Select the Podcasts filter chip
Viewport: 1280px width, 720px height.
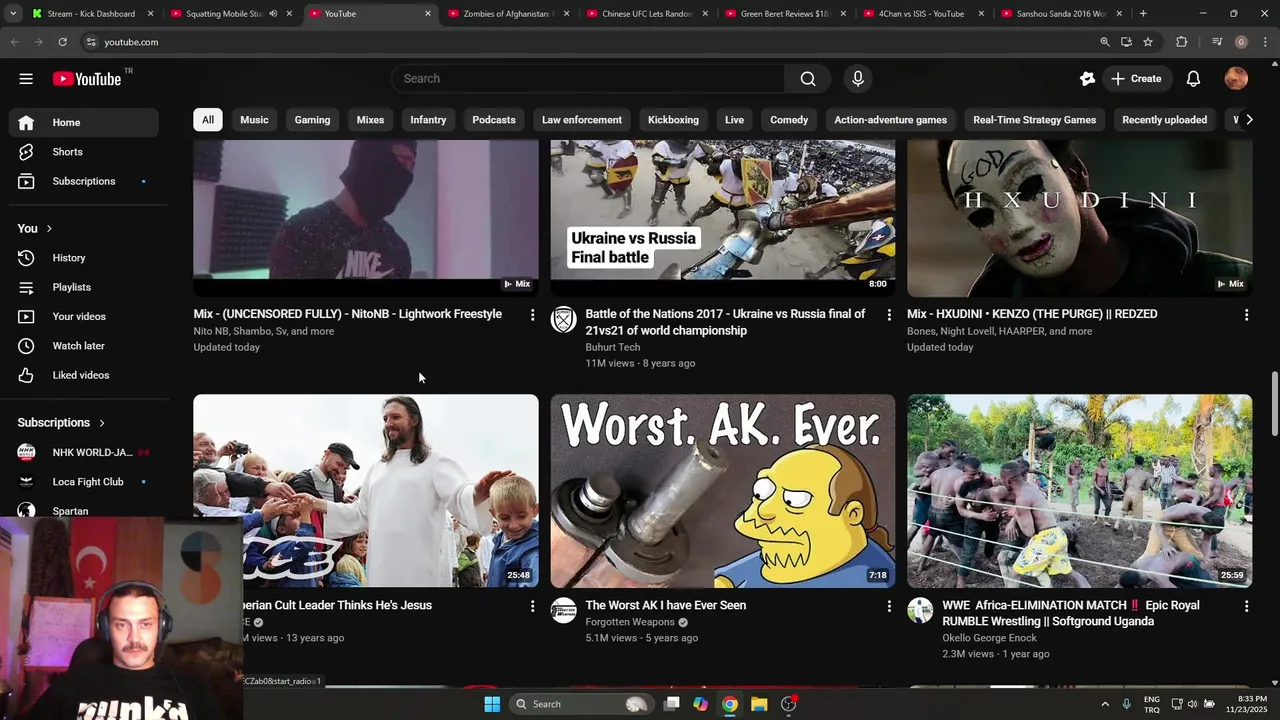tap(494, 120)
